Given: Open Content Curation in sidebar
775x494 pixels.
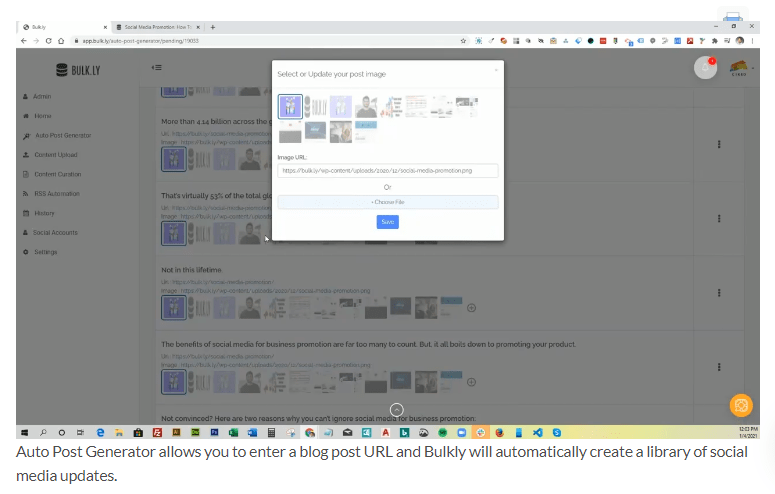Looking at the screenshot, I should (57, 174).
